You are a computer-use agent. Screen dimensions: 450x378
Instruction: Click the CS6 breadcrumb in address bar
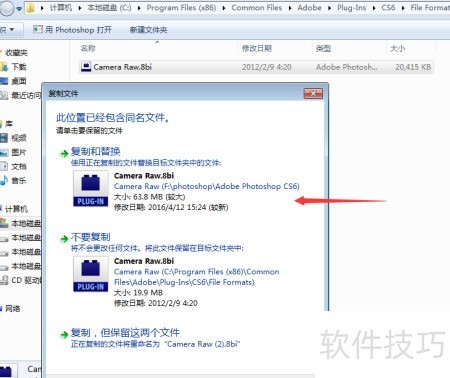(388, 8)
